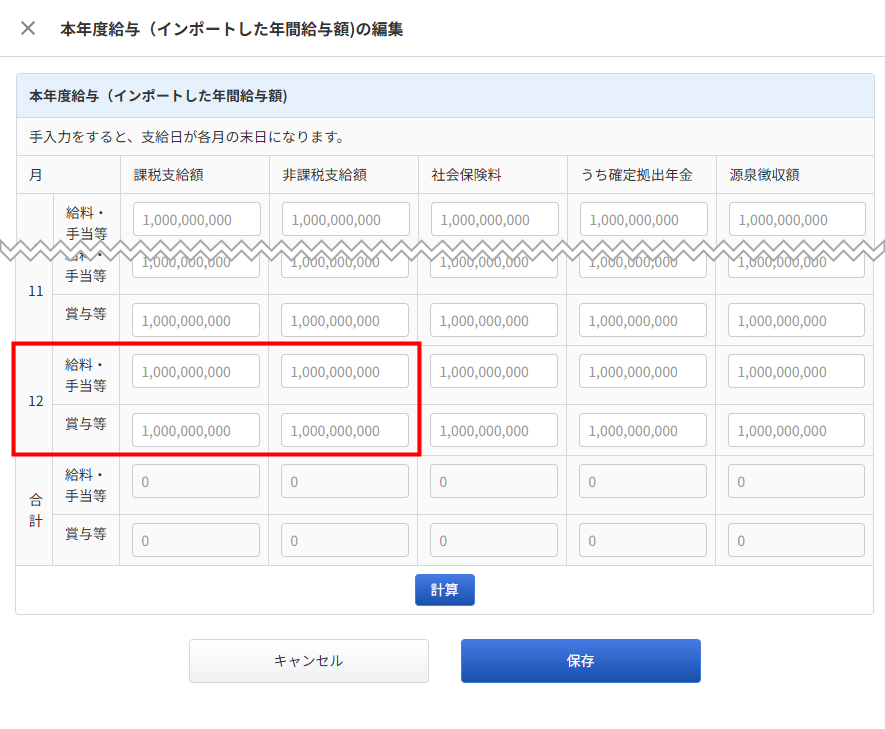Screen dimensions: 885x729
Task: Click month 11 賞与等 課税支給額 field
Action: click(x=196, y=321)
